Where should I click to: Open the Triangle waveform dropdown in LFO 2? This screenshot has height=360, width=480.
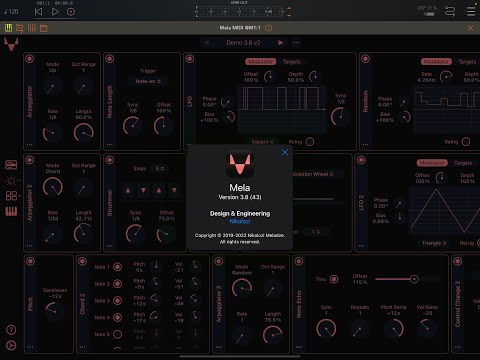pyautogui.click(x=434, y=243)
